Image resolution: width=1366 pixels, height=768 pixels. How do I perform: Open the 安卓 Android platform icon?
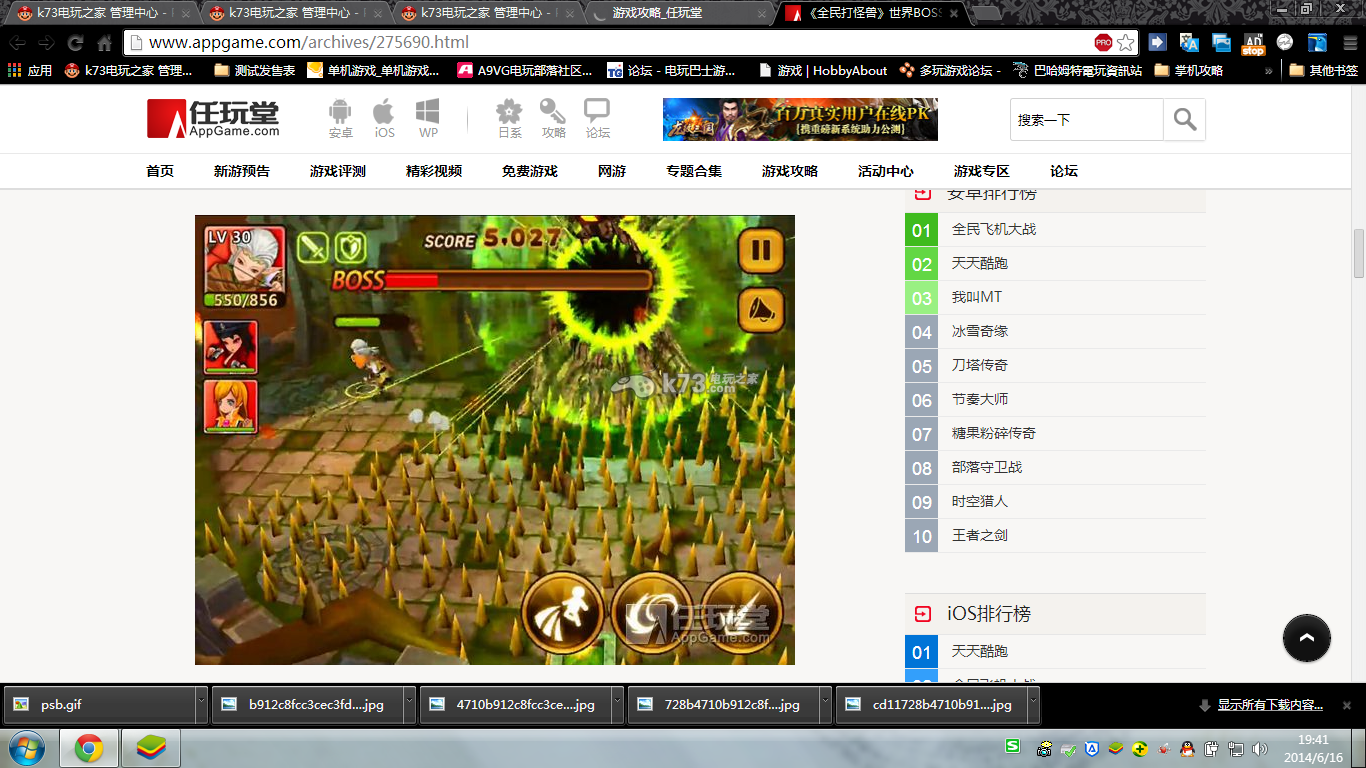341,119
